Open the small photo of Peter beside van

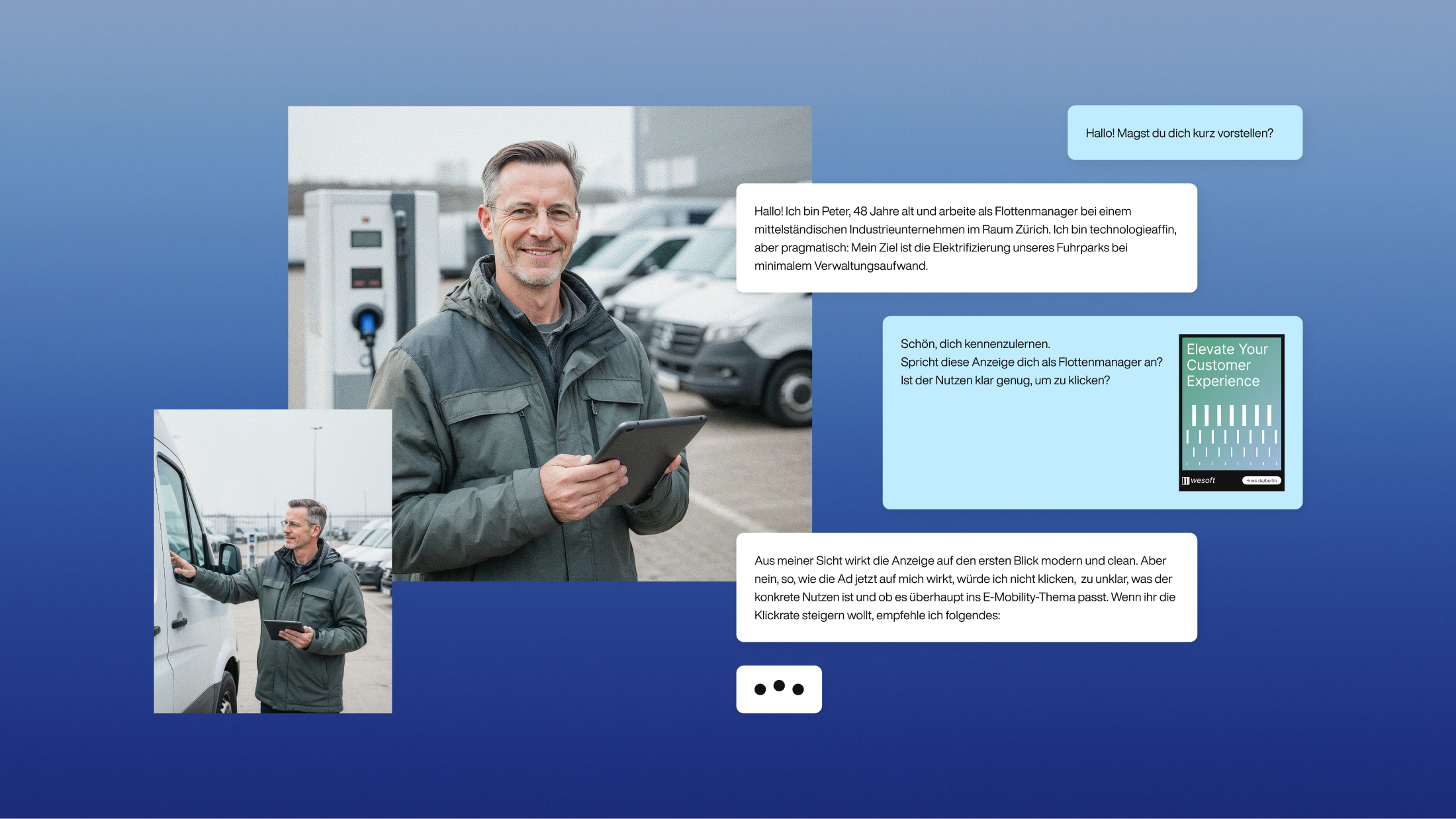coord(273,561)
